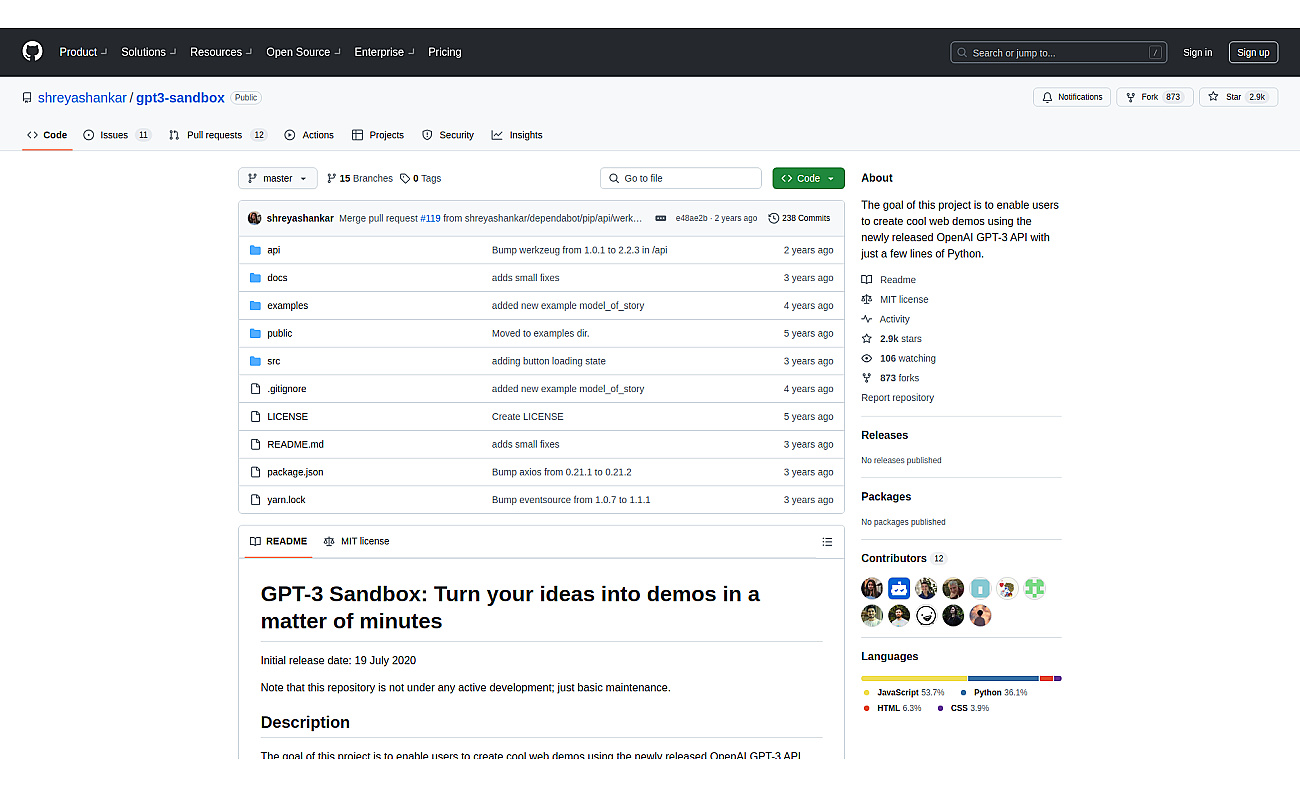The width and height of the screenshot is (1300, 788).
Task: Click the docs folder icon
Action: click(255, 278)
